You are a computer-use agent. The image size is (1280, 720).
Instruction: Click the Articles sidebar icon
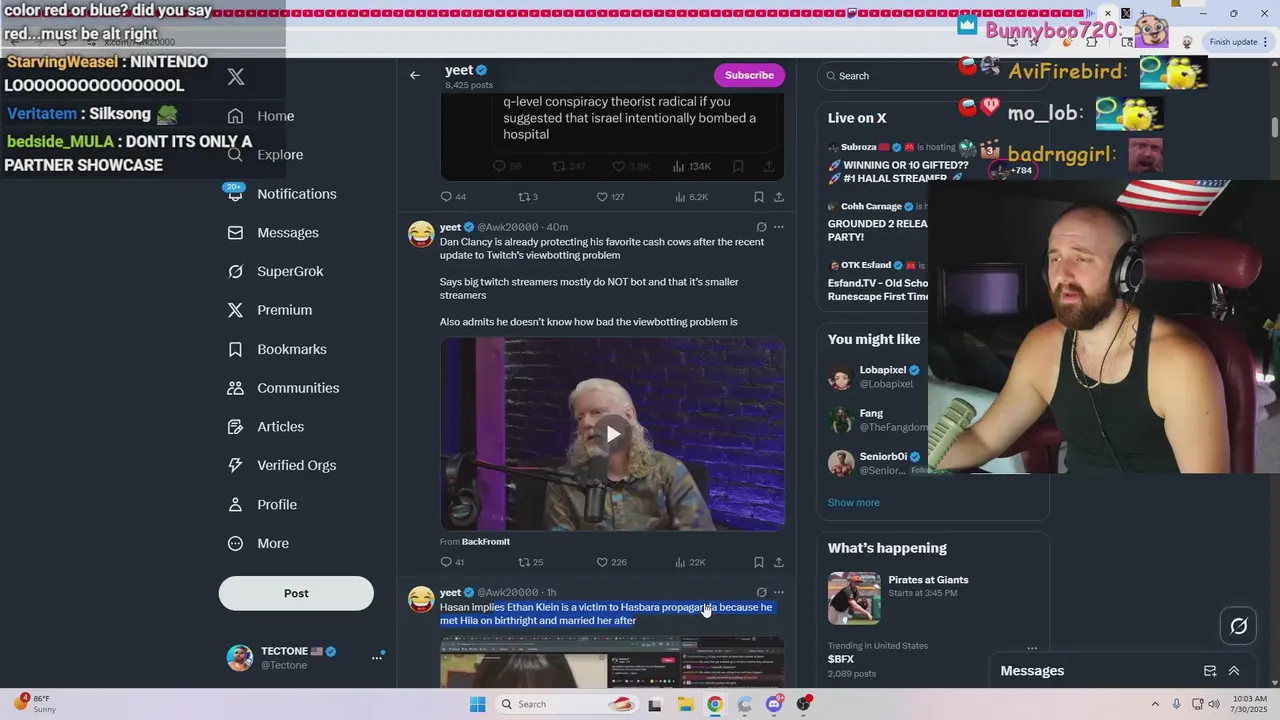tap(235, 427)
